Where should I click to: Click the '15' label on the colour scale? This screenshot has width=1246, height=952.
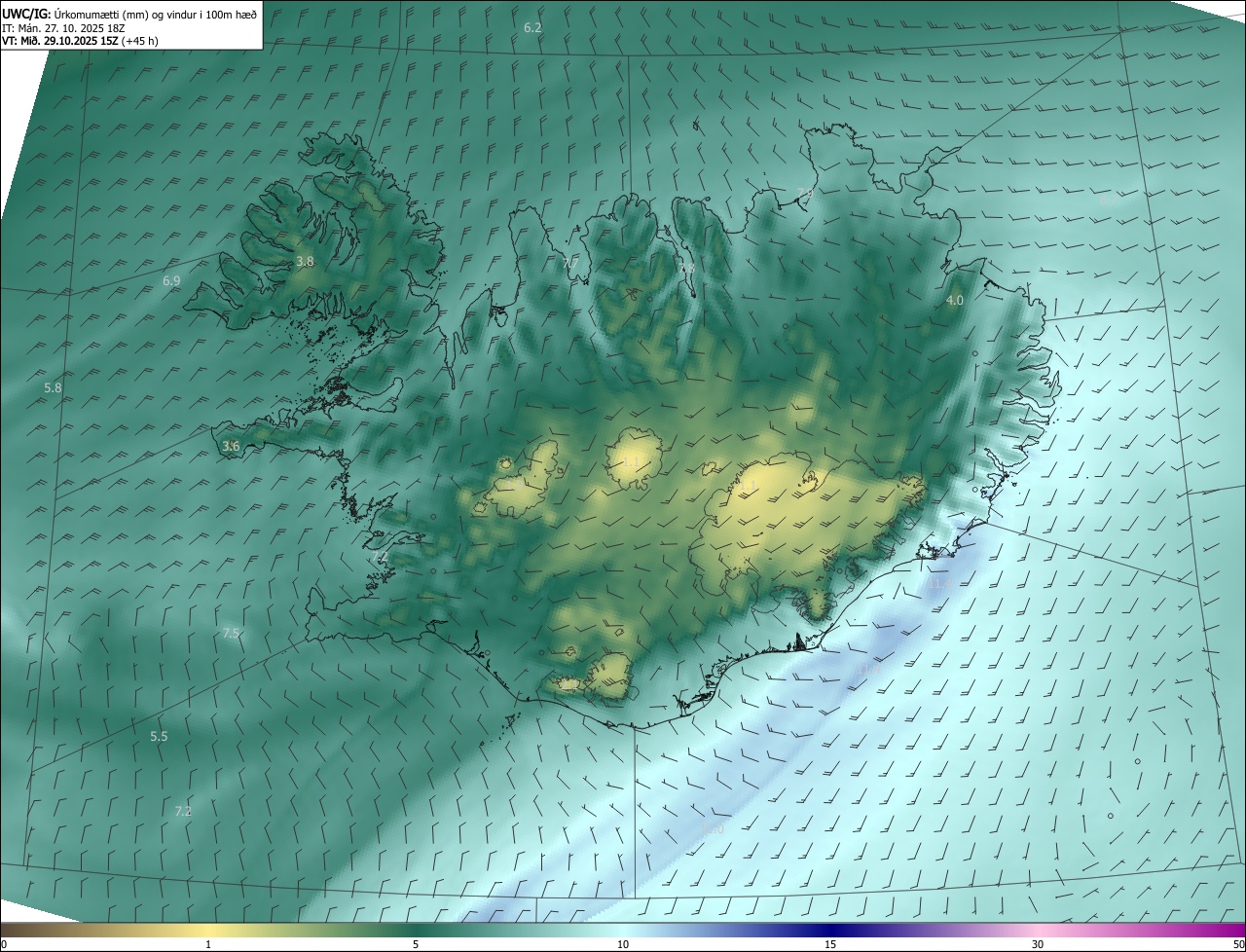830,944
